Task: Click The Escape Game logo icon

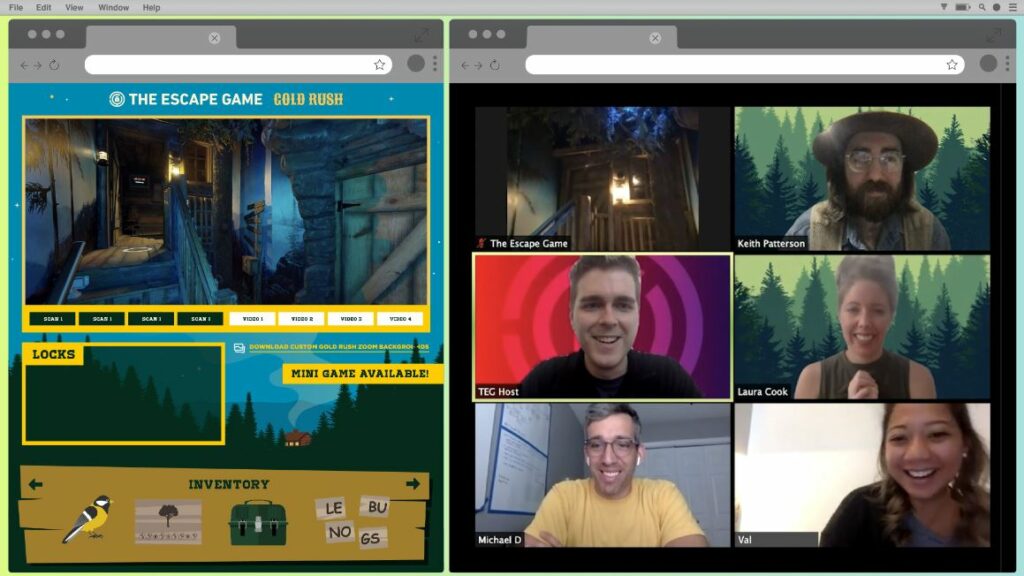Action: click(117, 99)
